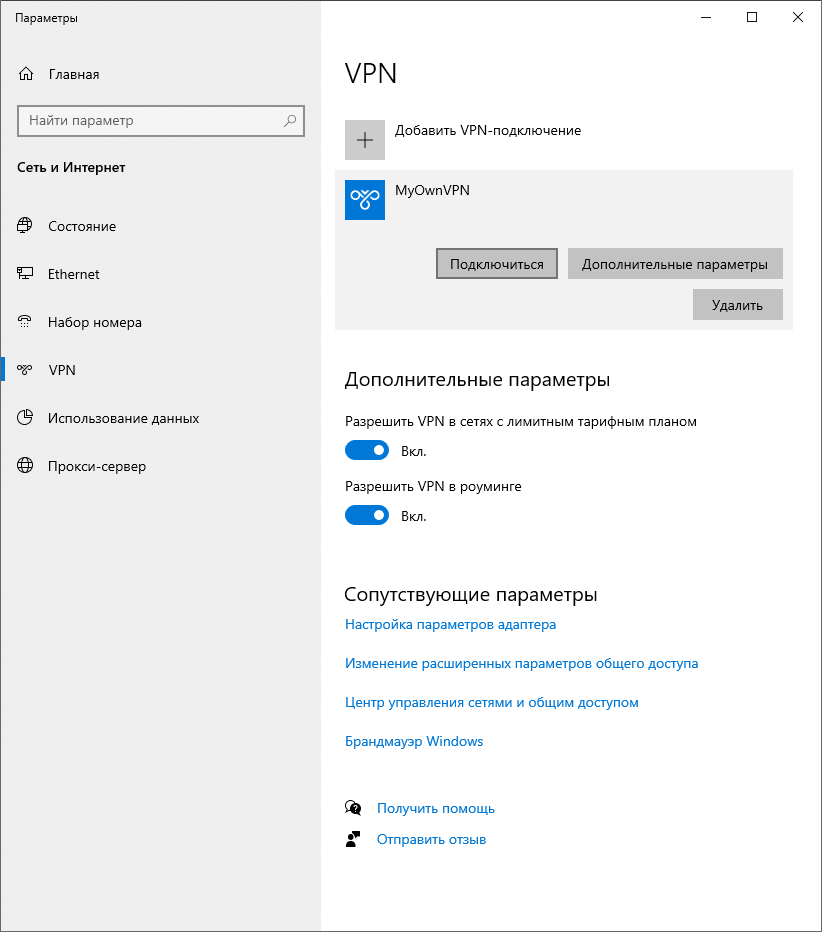The width and height of the screenshot is (822, 932).
Task: Turn off Разрешить VPN в роуминге
Action: (366, 515)
